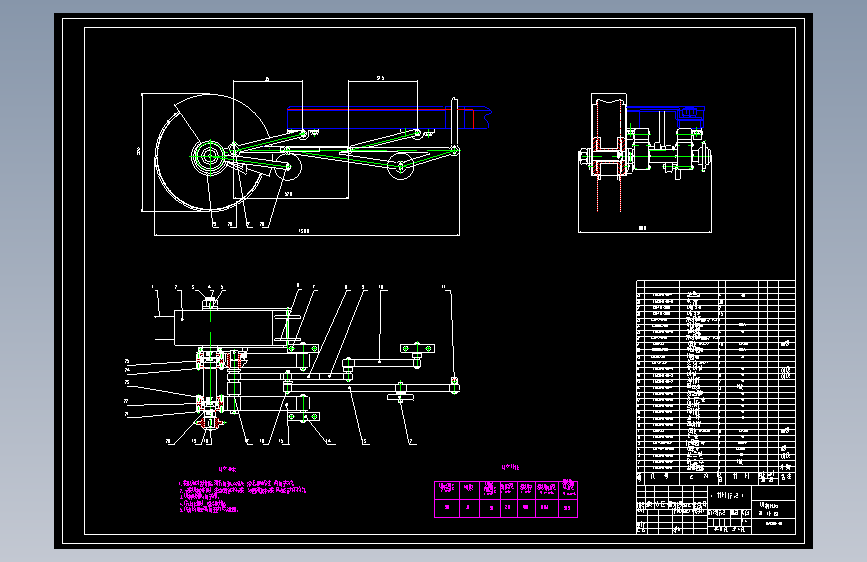Image resolution: width=867 pixels, height=562 pixels.
Task: Click the magenta heading above the notes
Action: (x=227, y=469)
